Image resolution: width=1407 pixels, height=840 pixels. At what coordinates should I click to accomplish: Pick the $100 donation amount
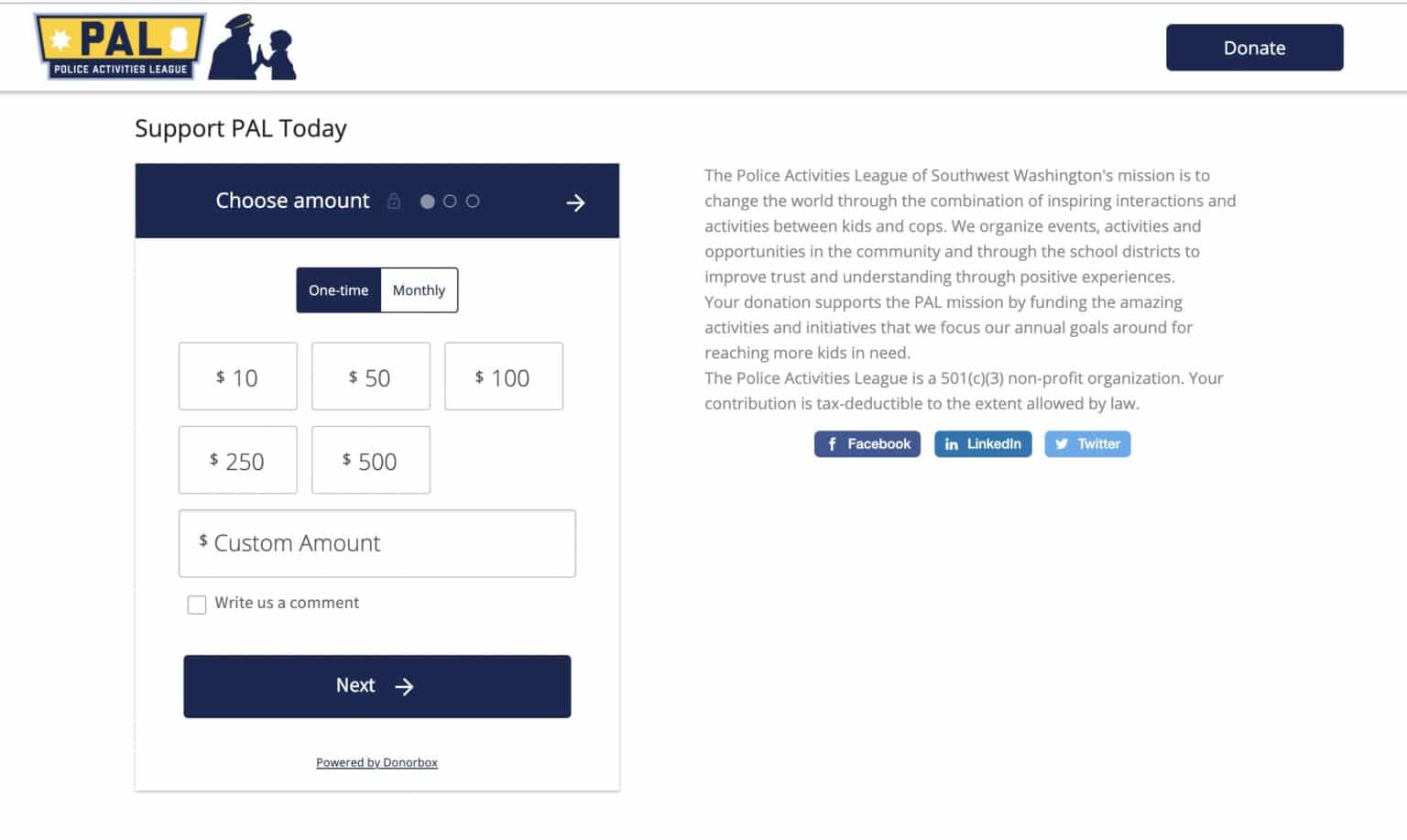click(x=504, y=376)
